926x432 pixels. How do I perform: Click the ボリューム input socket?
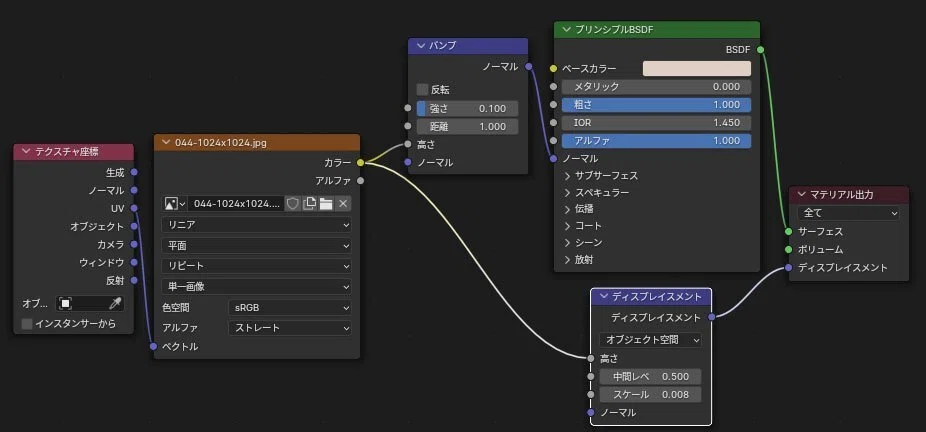(788, 250)
